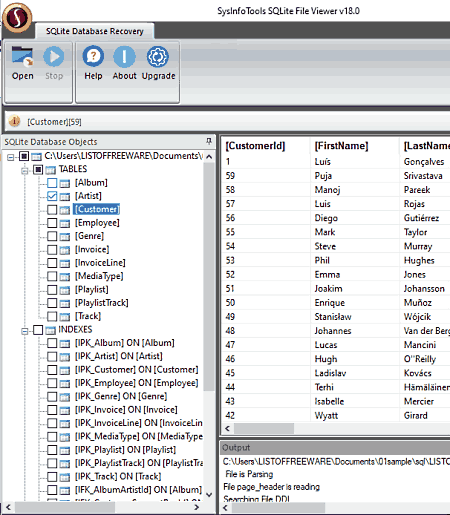This screenshot has height=515, width=450.
Task: Click the table icon next to [Track]
Action: (x=65, y=316)
